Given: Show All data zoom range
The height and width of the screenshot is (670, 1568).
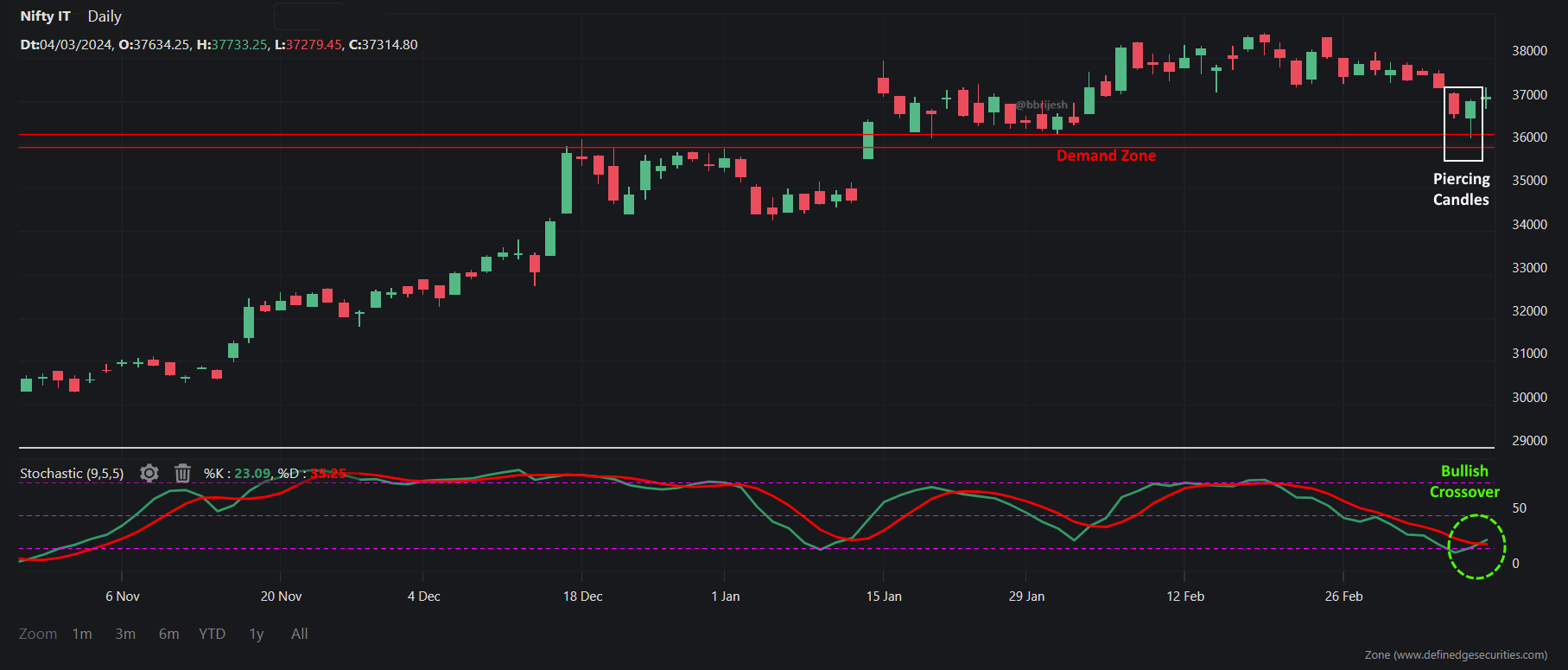Looking at the screenshot, I should [x=300, y=634].
